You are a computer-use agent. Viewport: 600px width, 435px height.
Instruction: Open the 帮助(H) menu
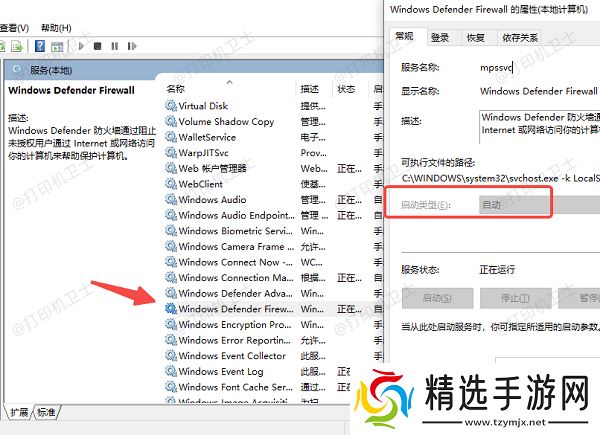click(56, 28)
